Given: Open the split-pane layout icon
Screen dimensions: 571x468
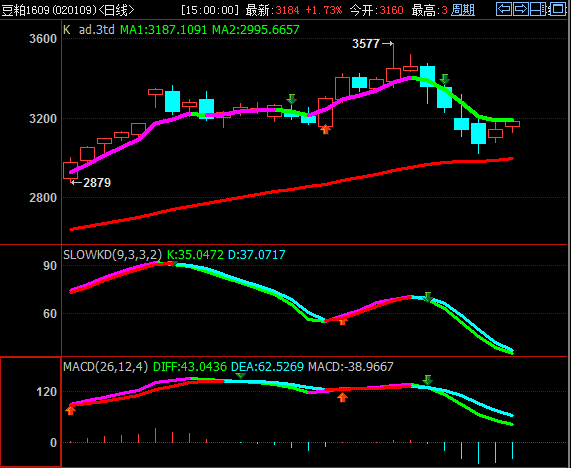Looking at the screenshot, I should [539, 9].
